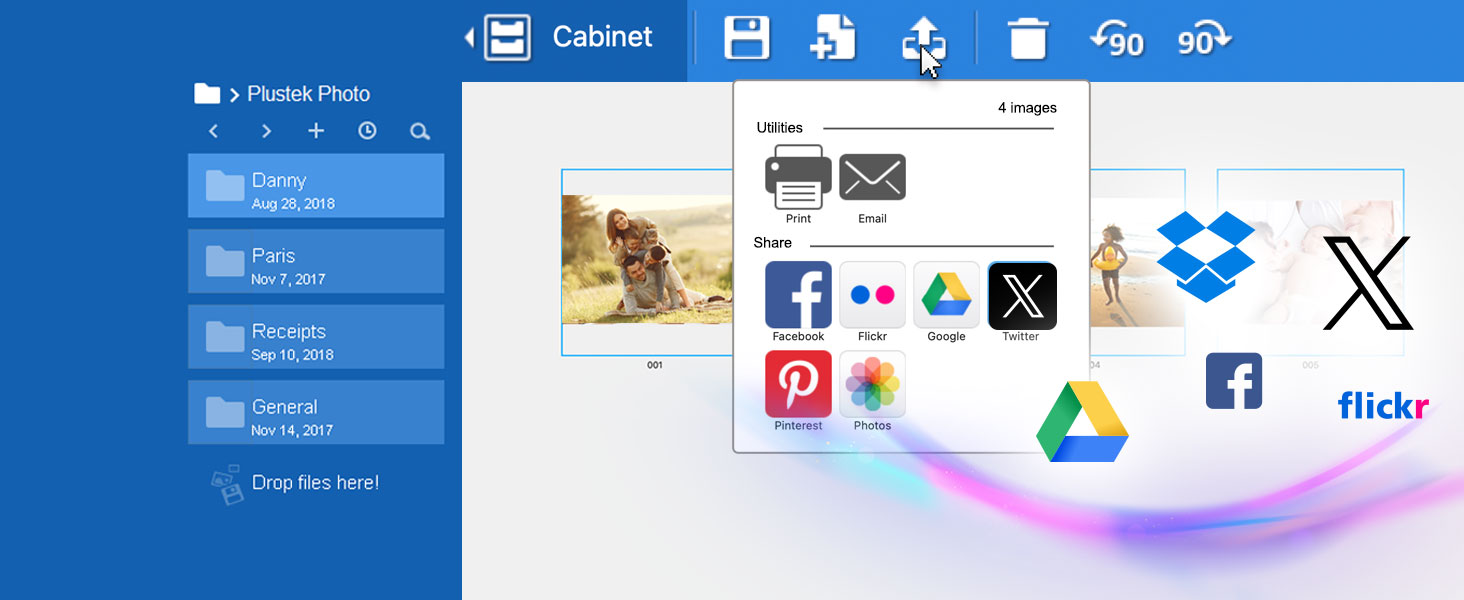This screenshot has width=1464, height=600.
Task: Click the Cabinet title text
Action: click(603, 37)
